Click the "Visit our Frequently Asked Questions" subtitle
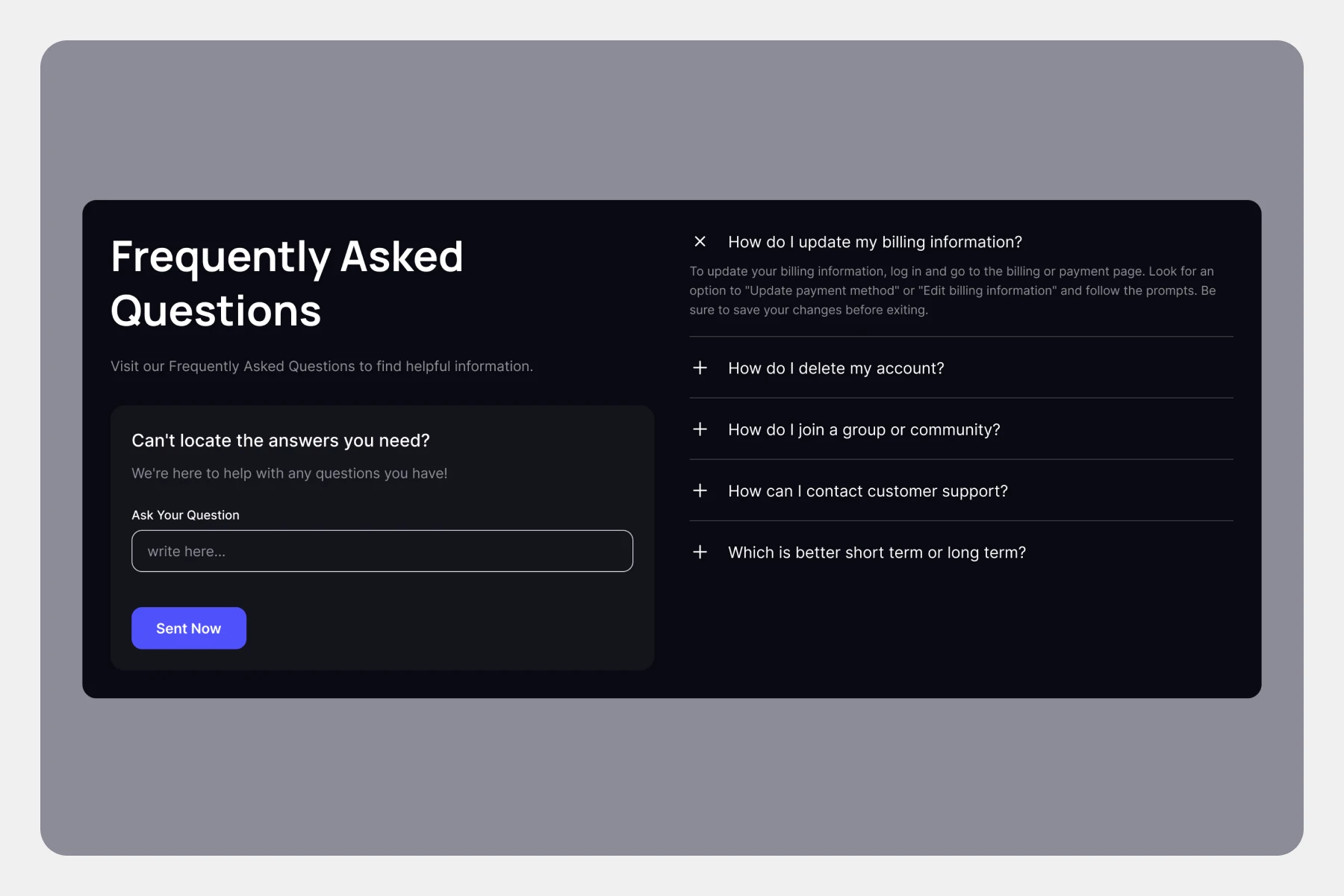 [321, 367]
